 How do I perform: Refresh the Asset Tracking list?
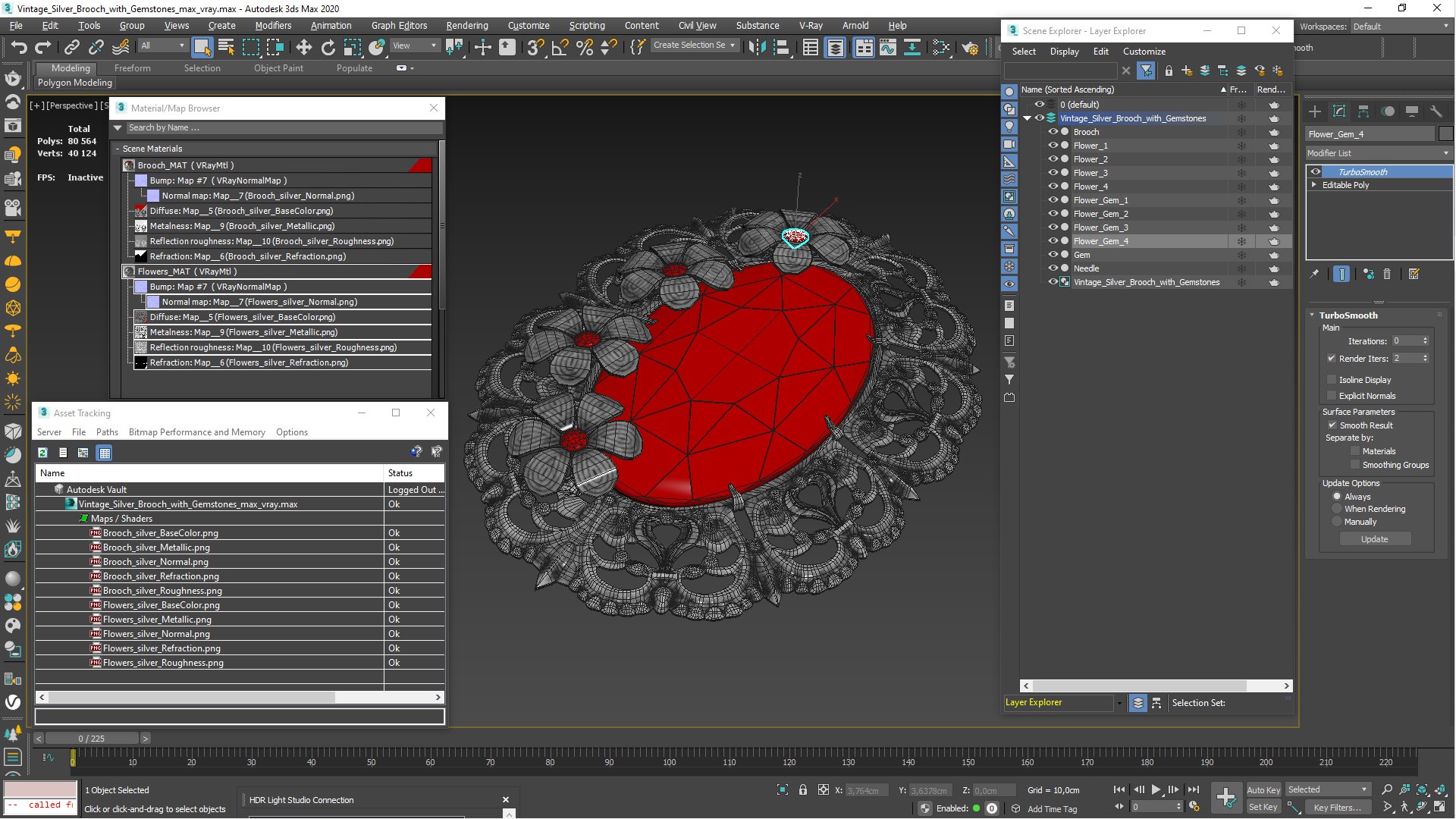tap(43, 453)
